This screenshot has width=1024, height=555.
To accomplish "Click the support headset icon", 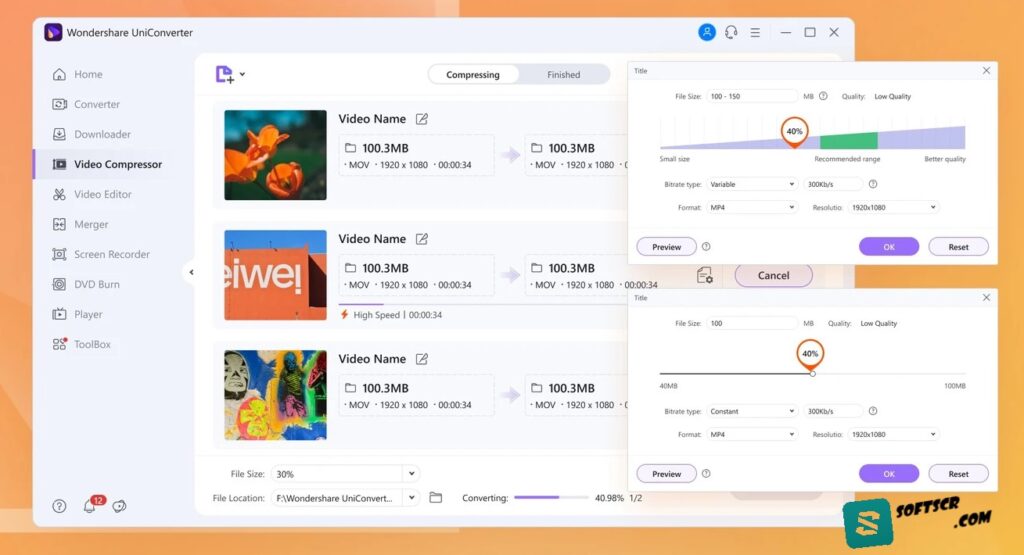I will tap(731, 32).
